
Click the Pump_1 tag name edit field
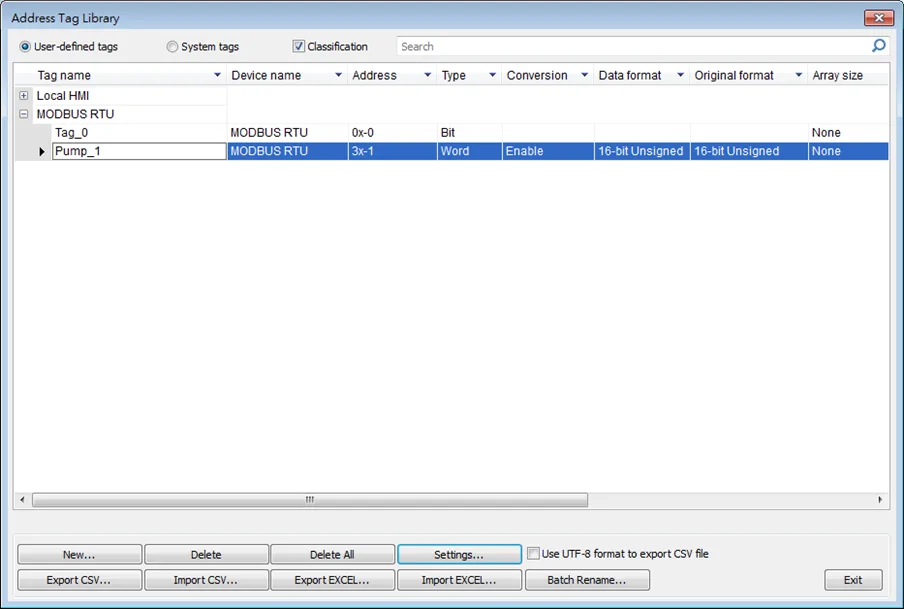coord(139,151)
